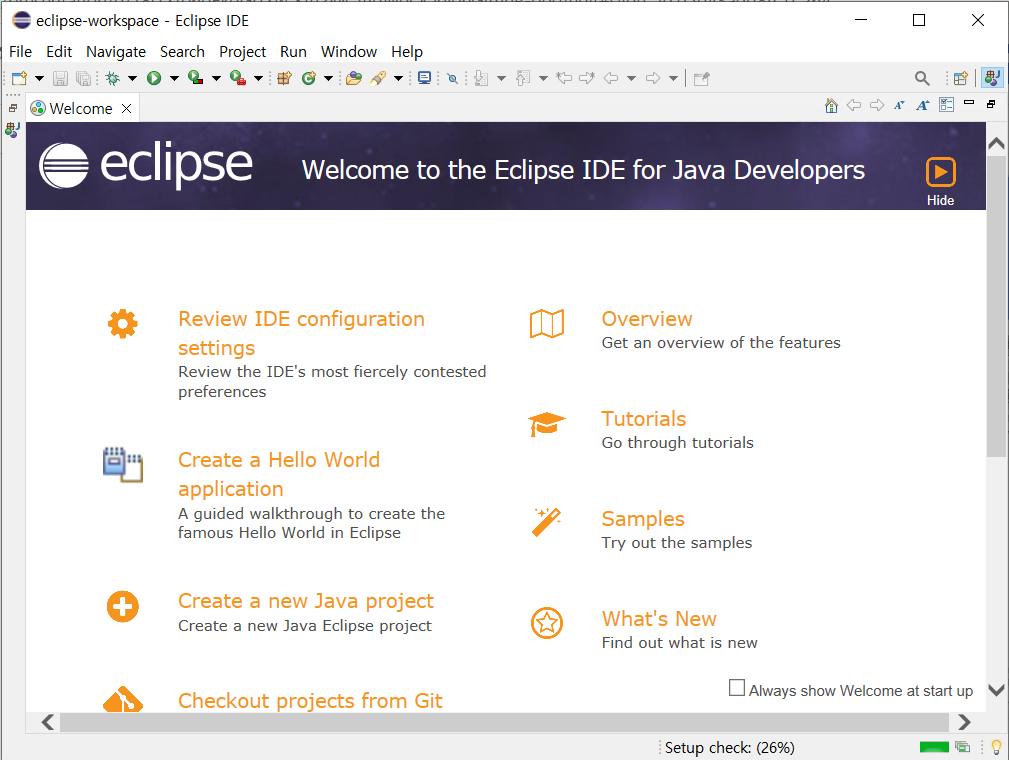Open the Overview link
Screen dimensions: 1009x760
(x=647, y=319)
